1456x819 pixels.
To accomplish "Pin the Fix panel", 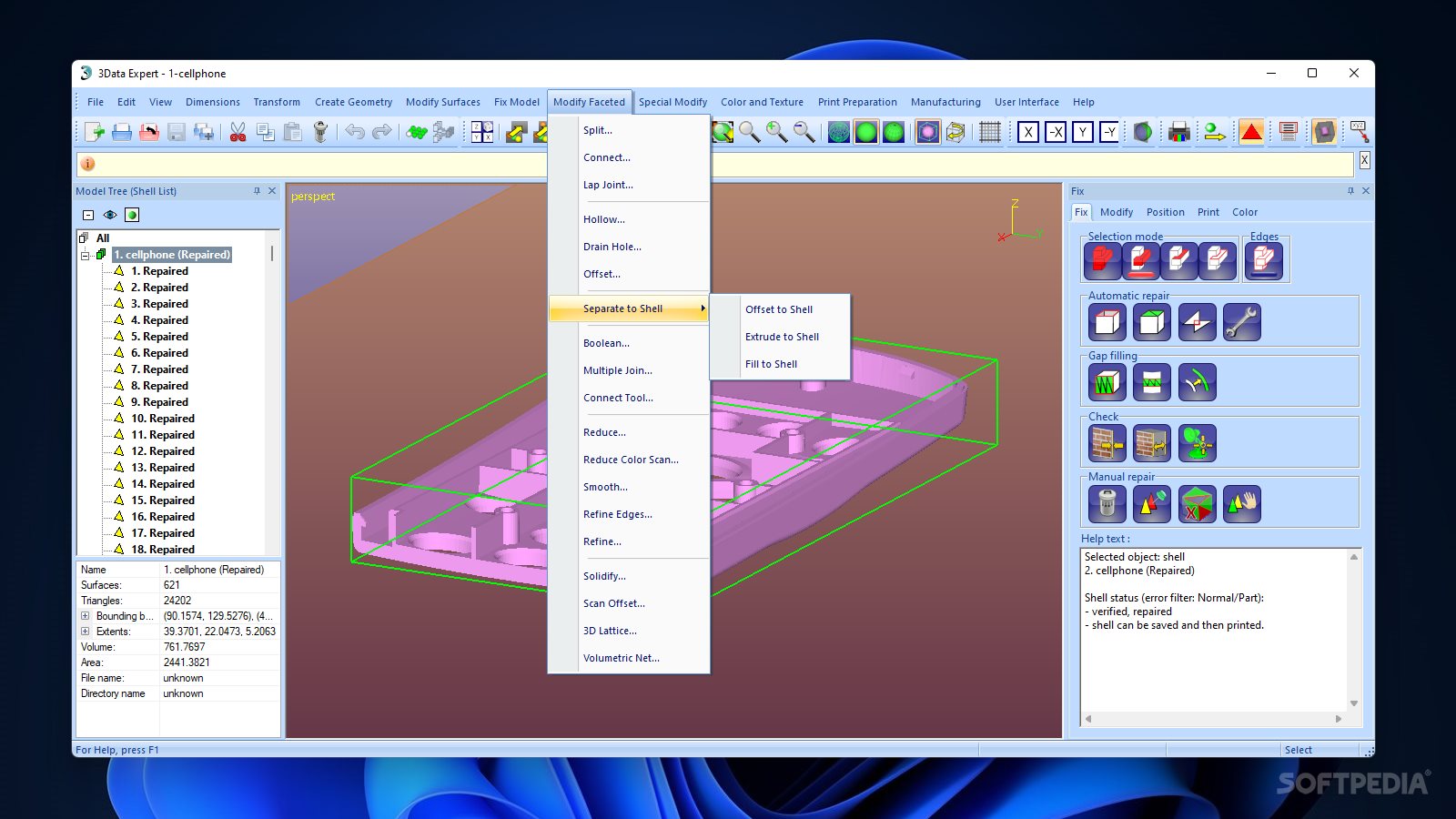I will coord(1350,191).
